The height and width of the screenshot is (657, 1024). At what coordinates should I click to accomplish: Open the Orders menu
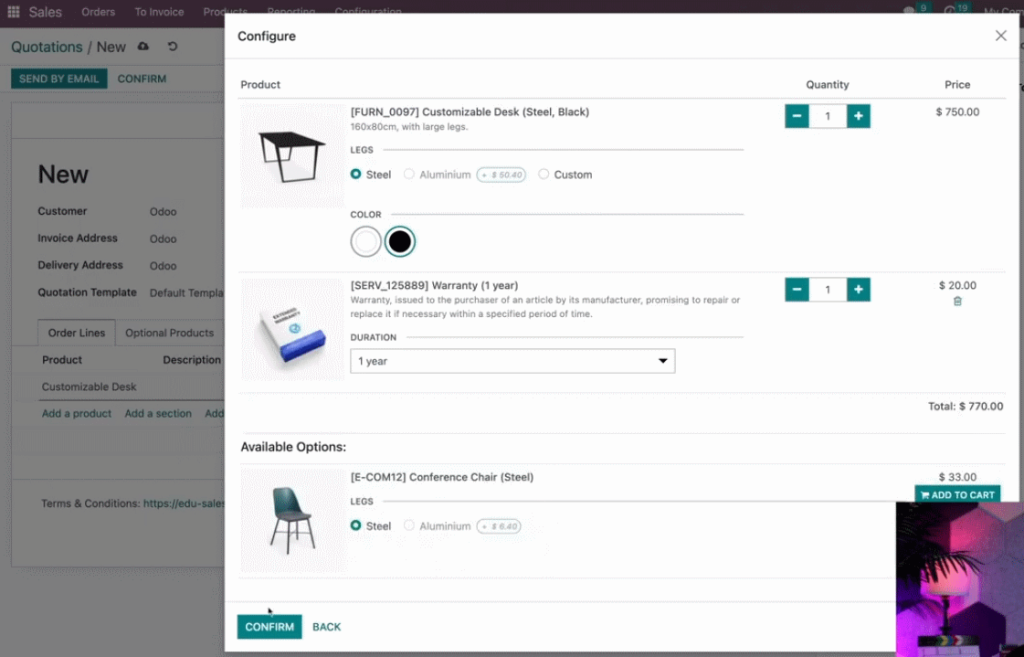(98, 12)
